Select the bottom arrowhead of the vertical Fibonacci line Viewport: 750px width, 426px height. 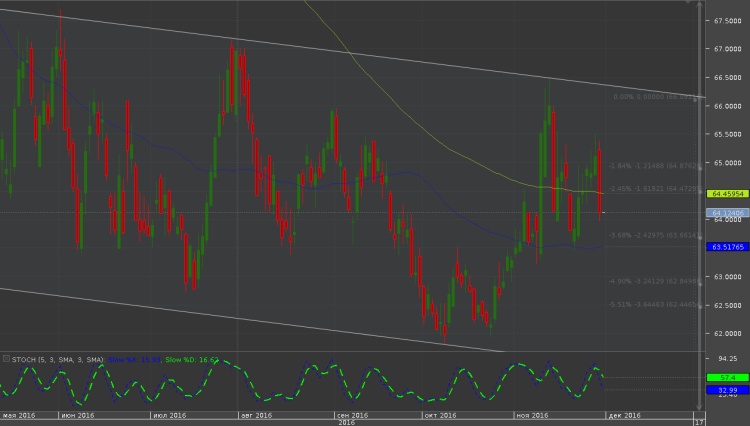click(700, 407)
